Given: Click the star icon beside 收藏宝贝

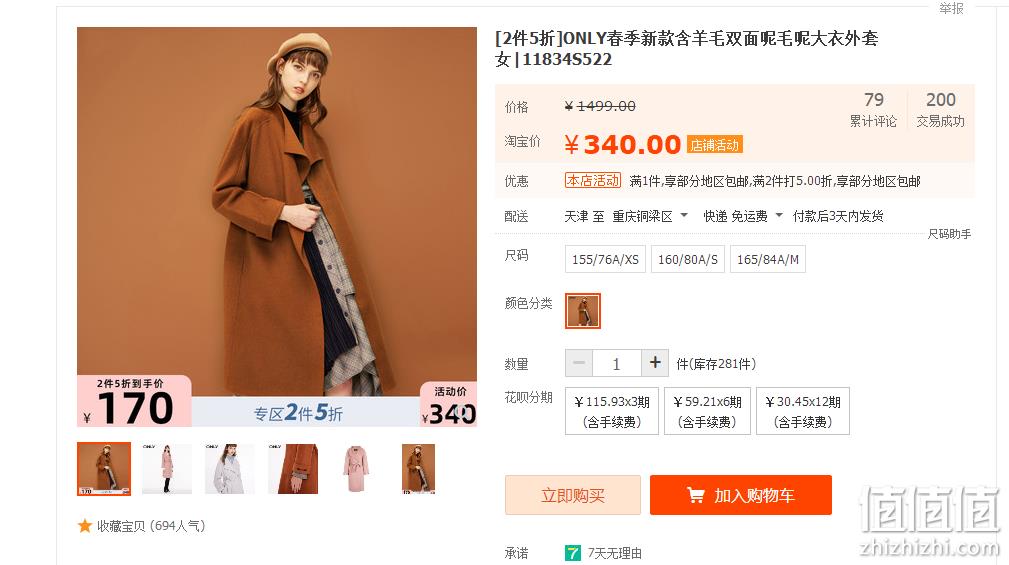Looking at the screenshot, I should click(84, 526).
